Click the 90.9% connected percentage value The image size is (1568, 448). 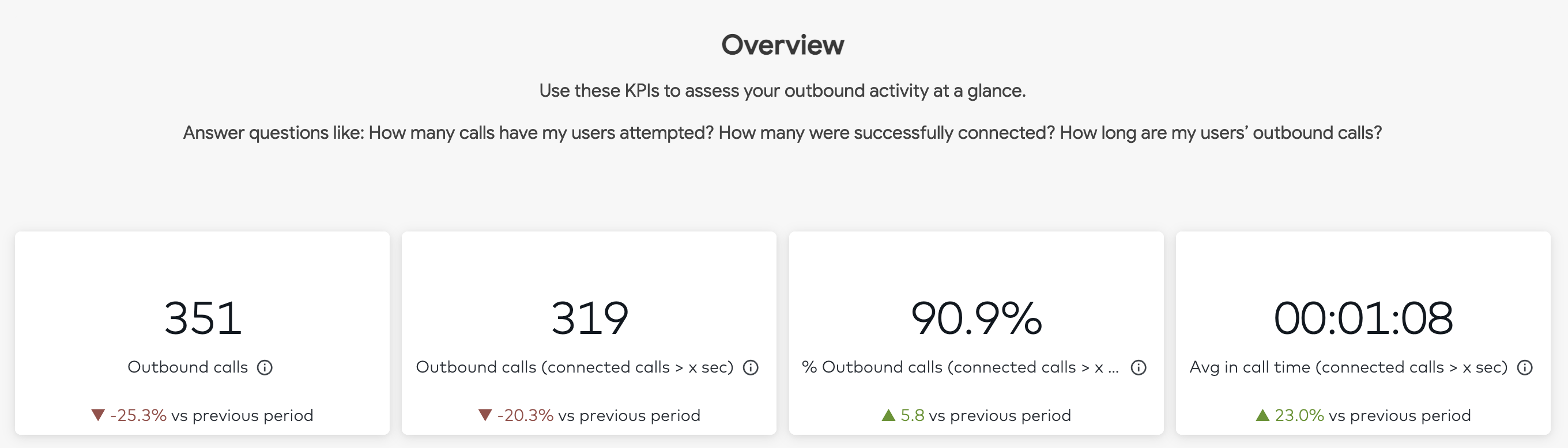pos(977,318)
